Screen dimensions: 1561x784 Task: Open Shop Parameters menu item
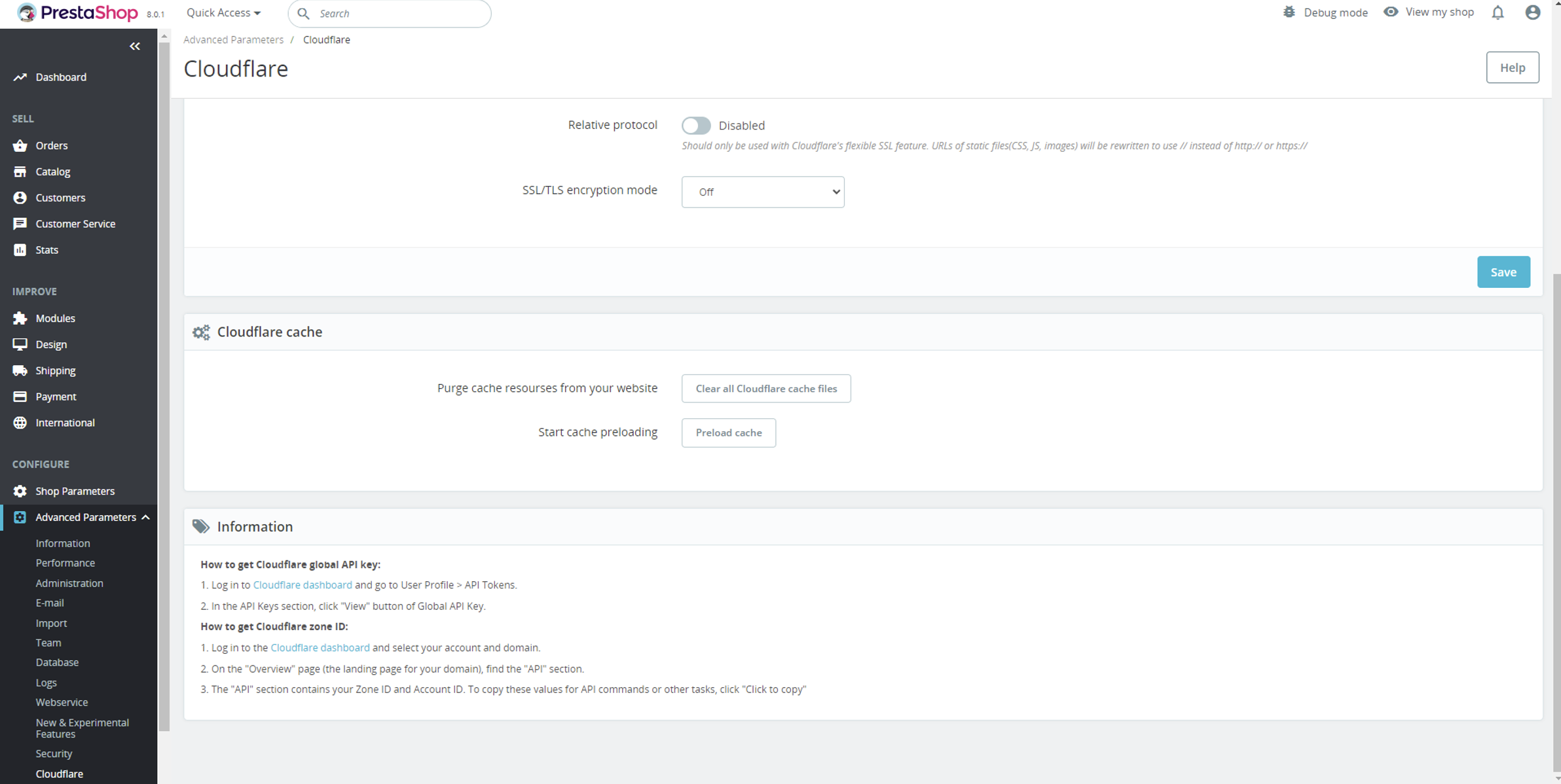[x=75, y=491]
